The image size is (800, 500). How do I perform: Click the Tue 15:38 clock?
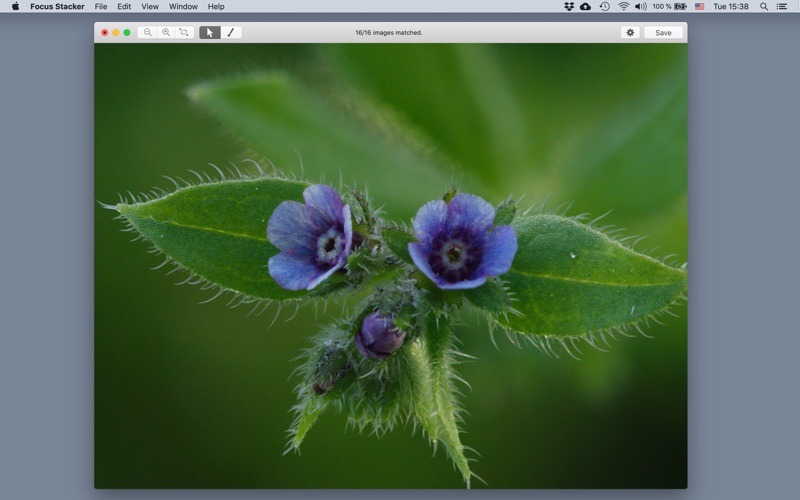(731, 7)
